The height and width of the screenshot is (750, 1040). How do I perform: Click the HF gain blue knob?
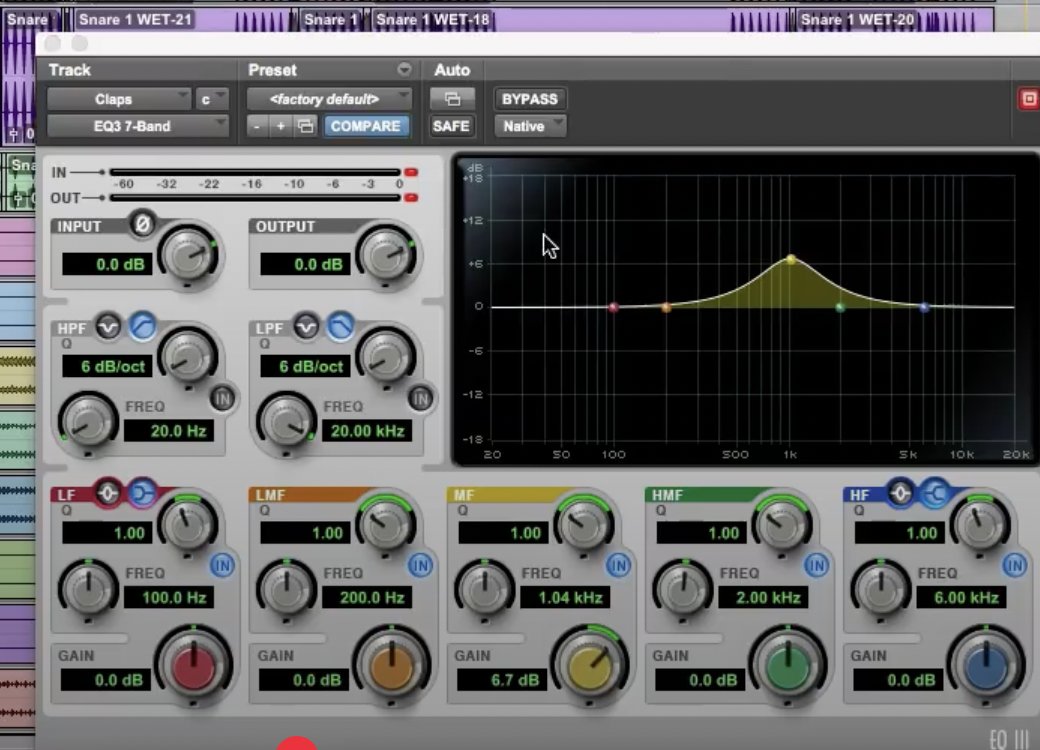[x=986, y=665]
